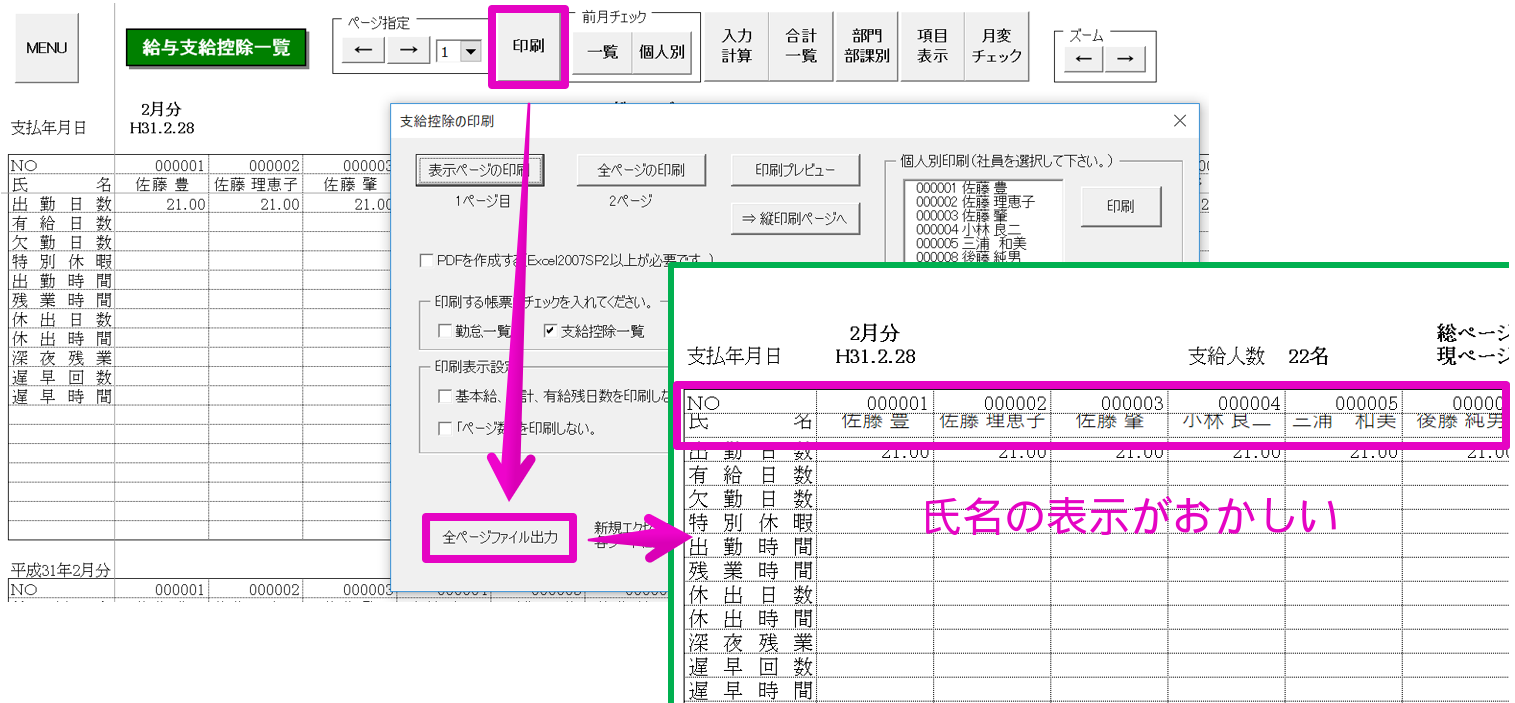This screenshot has width=1515, height=703.
Task: Check 基本給、有給残日数を印刷しない option
Action: [x=446, y=396]
